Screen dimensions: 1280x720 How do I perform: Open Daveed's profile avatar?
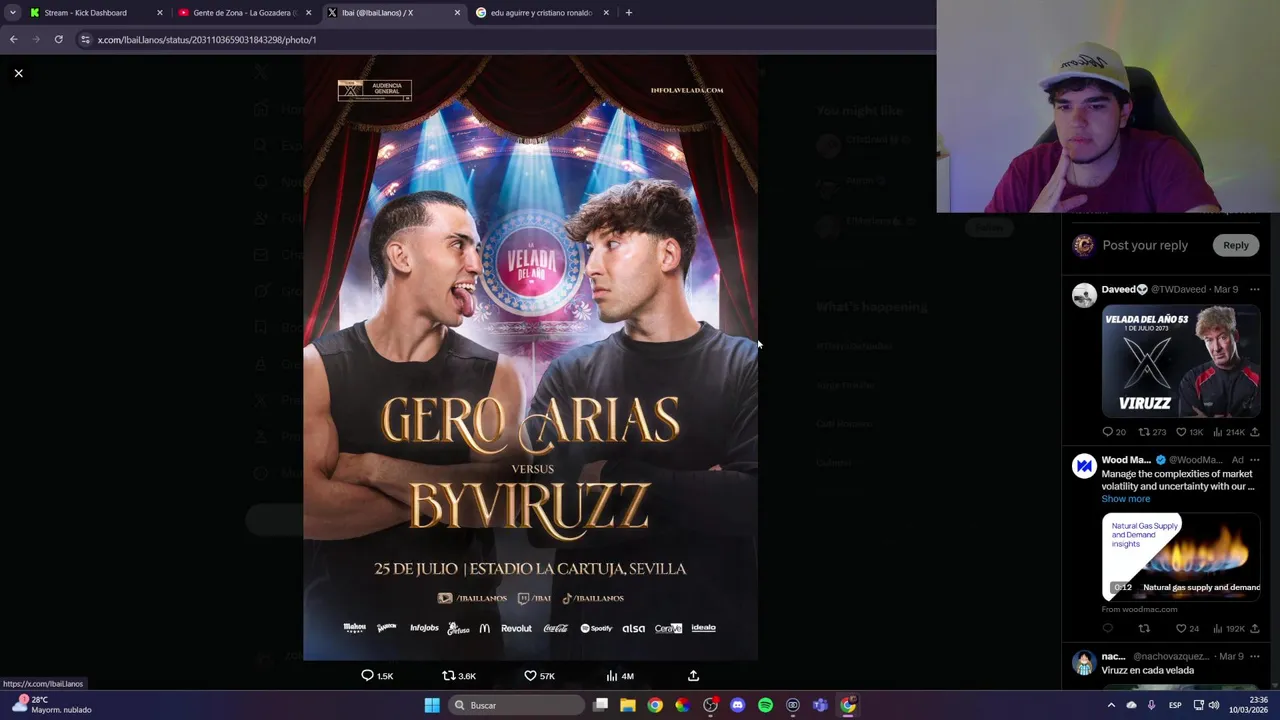(x=1084, y=295)
